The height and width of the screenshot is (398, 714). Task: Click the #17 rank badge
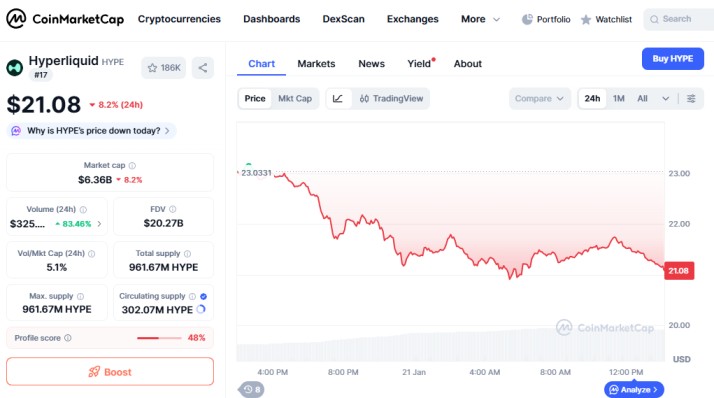pos(41,75)
